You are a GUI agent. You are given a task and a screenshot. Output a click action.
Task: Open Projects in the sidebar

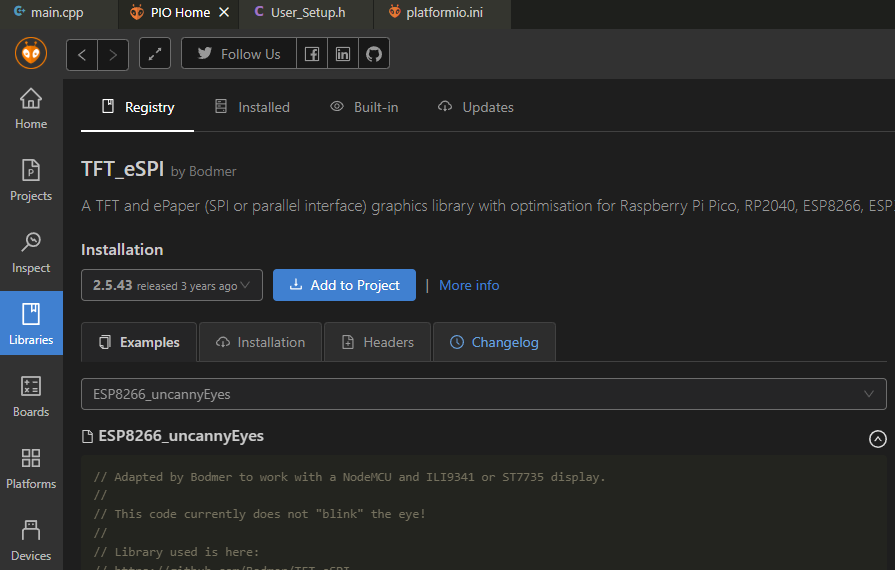pyautogui.click(x=31, y=180)
